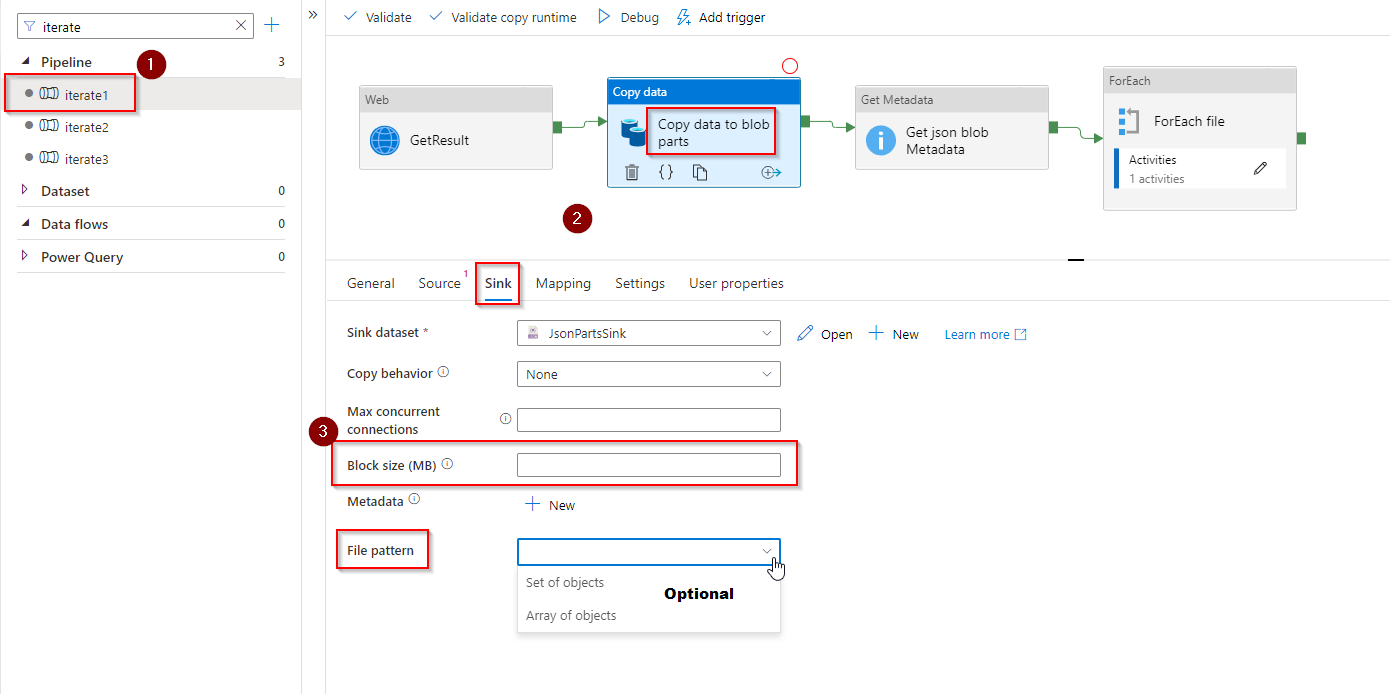Open the iterate1 pipeline
Image resolution: width=1390 pixels, height=694 pixels.
pos(87,94)
